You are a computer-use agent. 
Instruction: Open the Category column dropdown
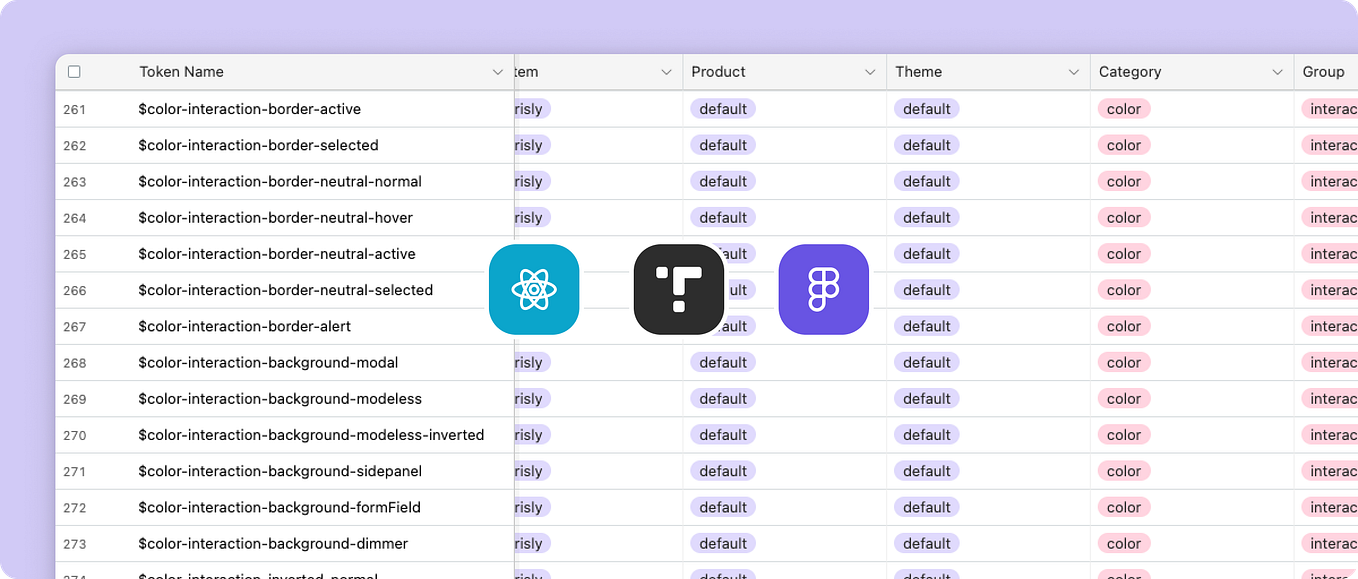tap(1276, 71)
